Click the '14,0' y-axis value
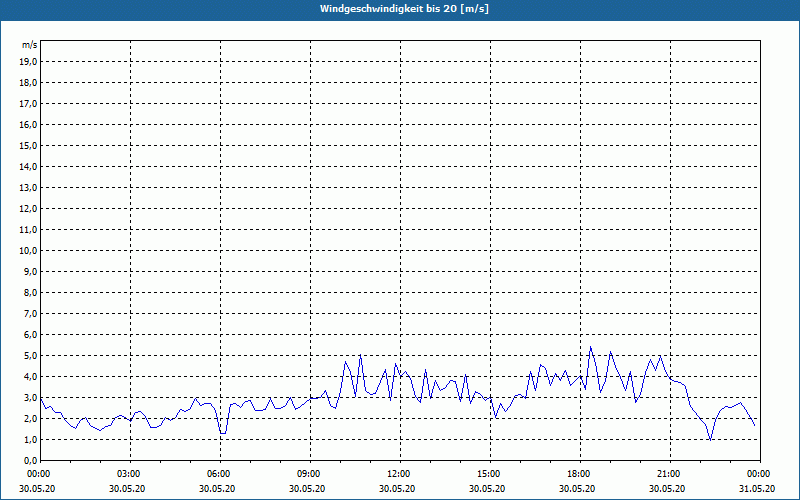This screenshot has height=500, width=800. [x=29, y=167]
